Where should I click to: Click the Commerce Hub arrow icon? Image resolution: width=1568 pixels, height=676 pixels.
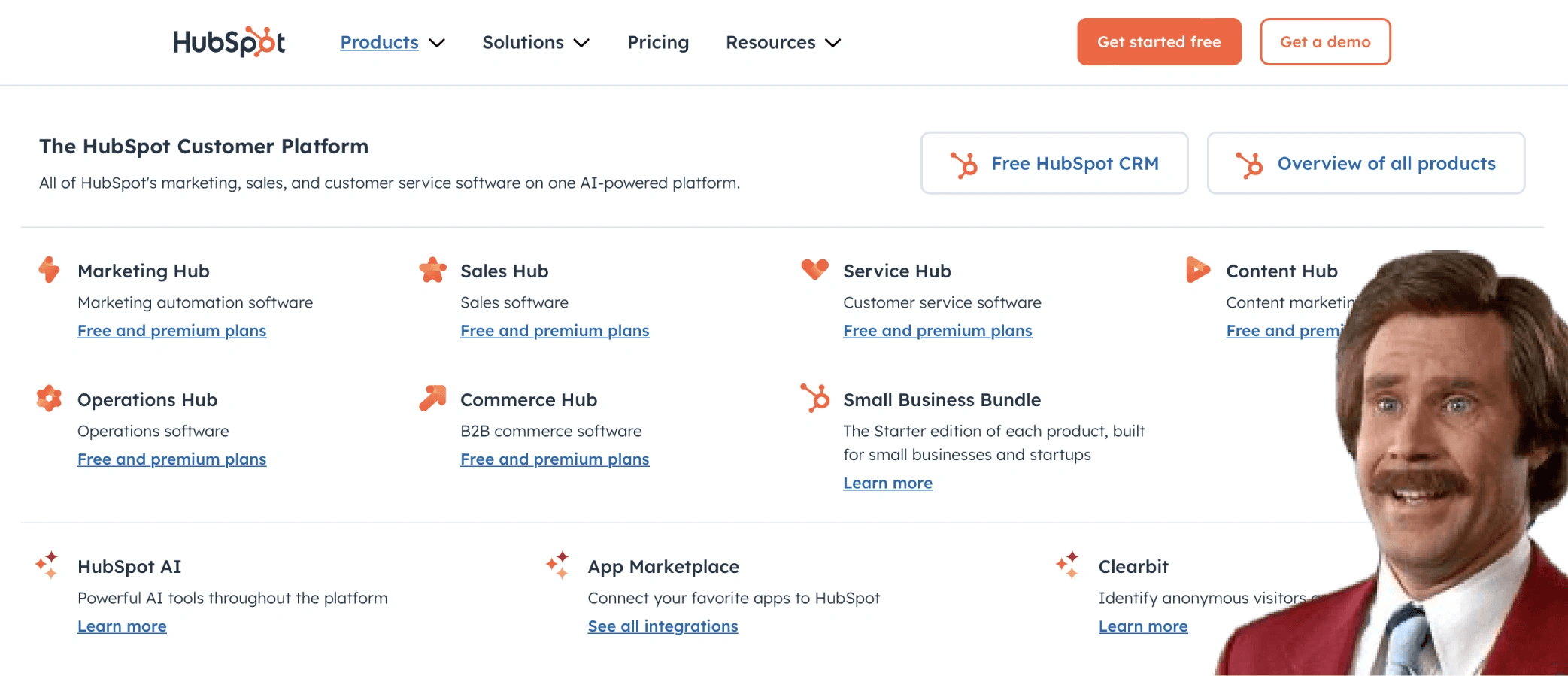(x=432, y=398)
